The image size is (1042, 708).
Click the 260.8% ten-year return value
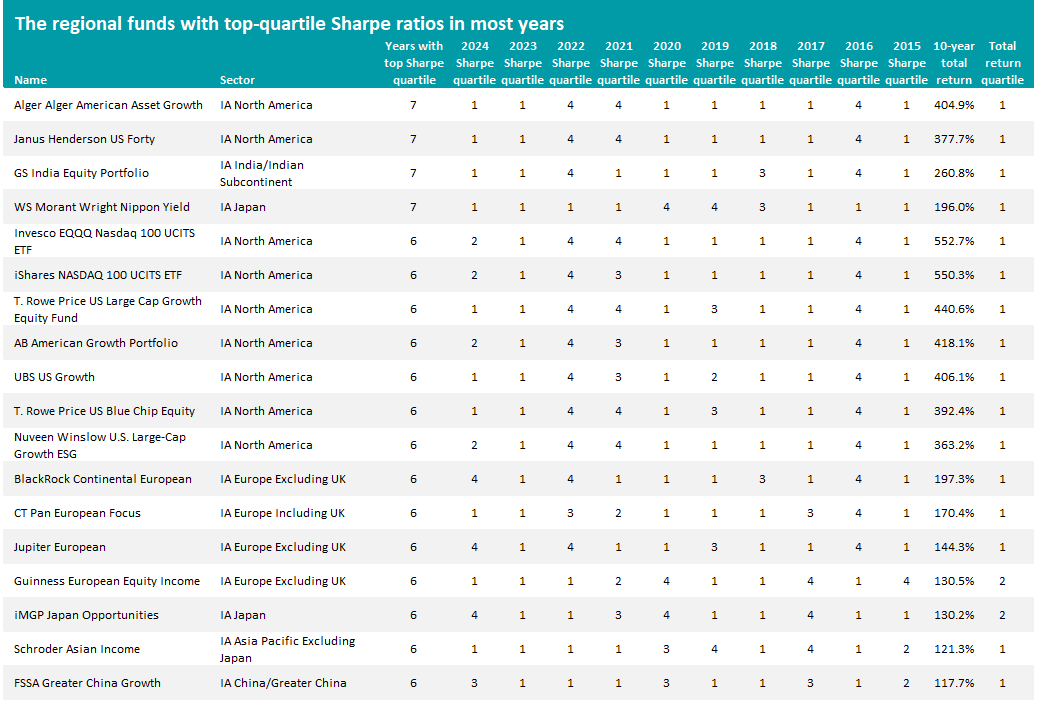click(954, 173)
